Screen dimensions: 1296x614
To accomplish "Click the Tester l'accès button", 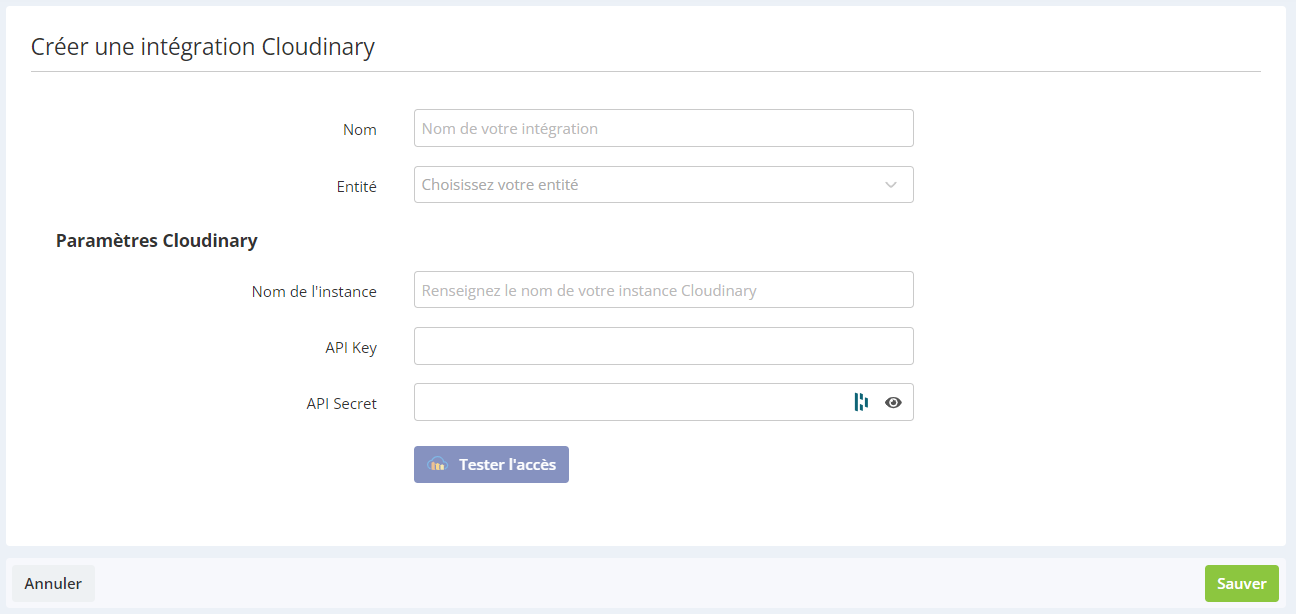I will (x=491, y=464).
